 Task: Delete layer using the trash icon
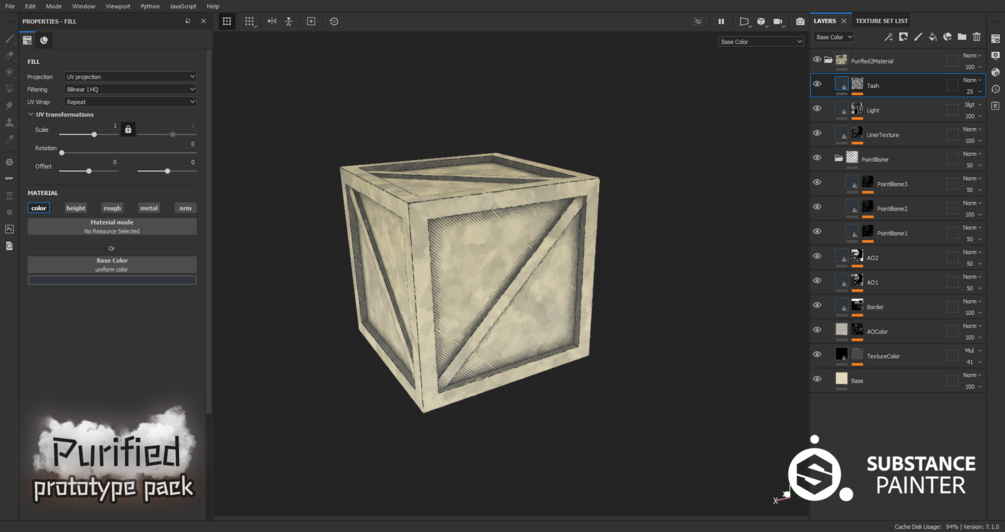[977, 37]
